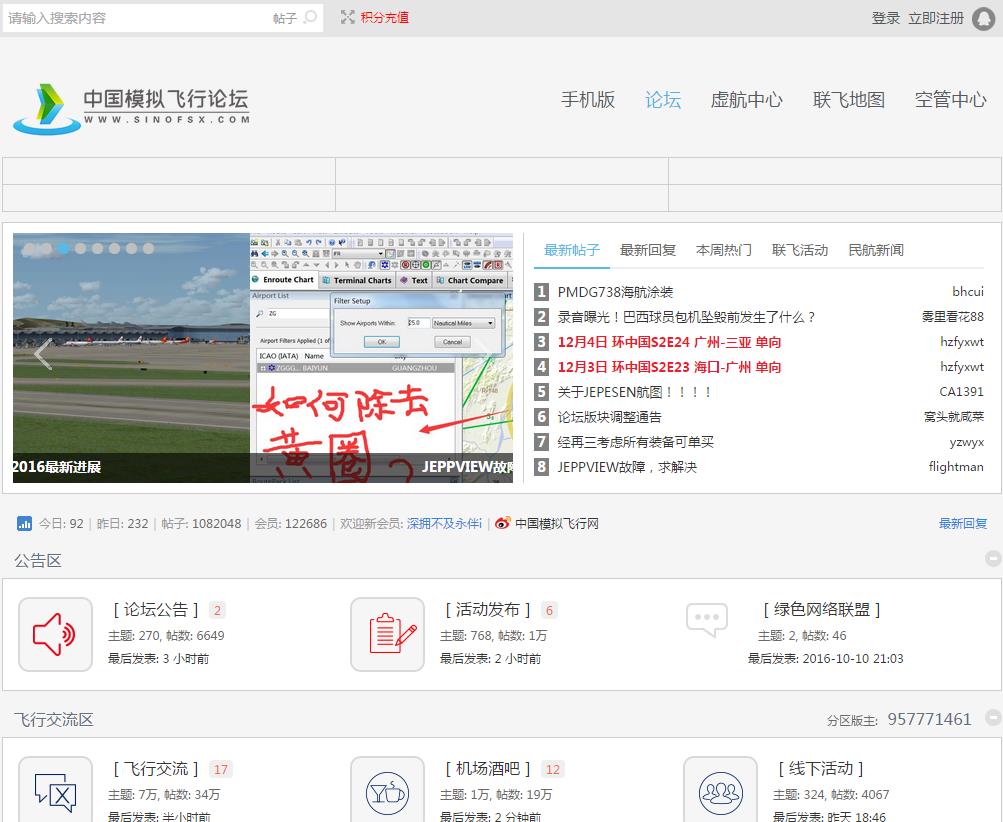The width and height of the screenshot is (1003, 822).
Task: Open the [ 机场酒吧 ] board
Action: [488, 769]
